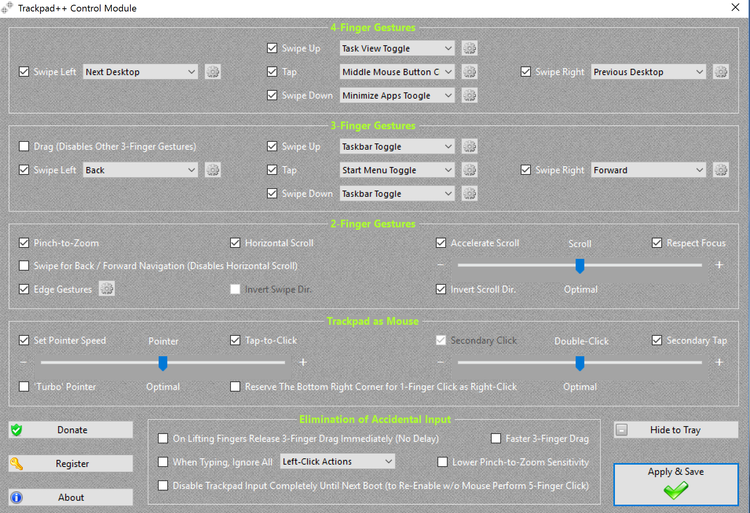Viewport: 750px width, 513px height.
Task: Open settings gear for 3-finger Swipe Right
Action: 721,170
